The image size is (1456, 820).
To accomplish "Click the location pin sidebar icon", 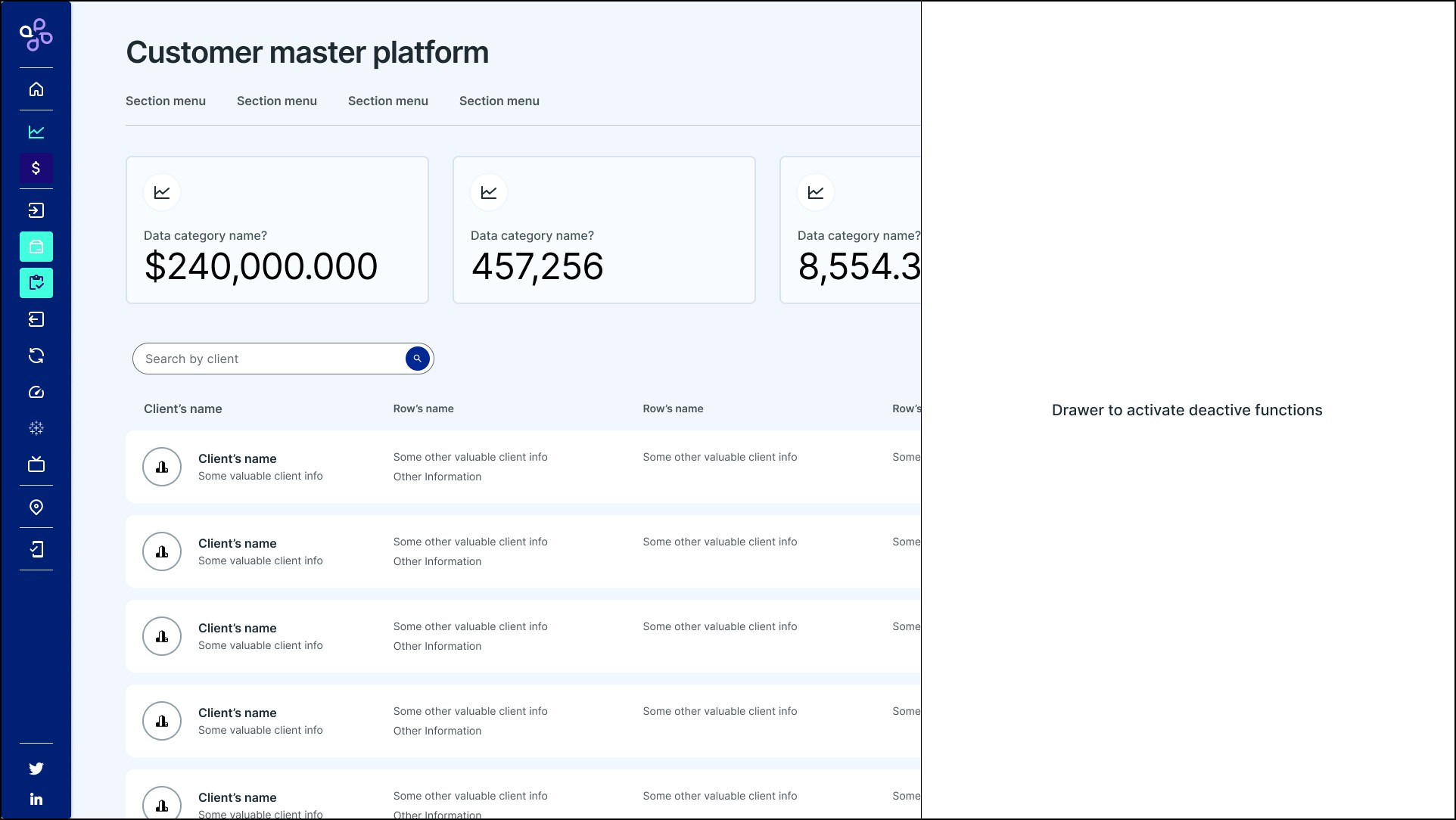I will point(36,507).
